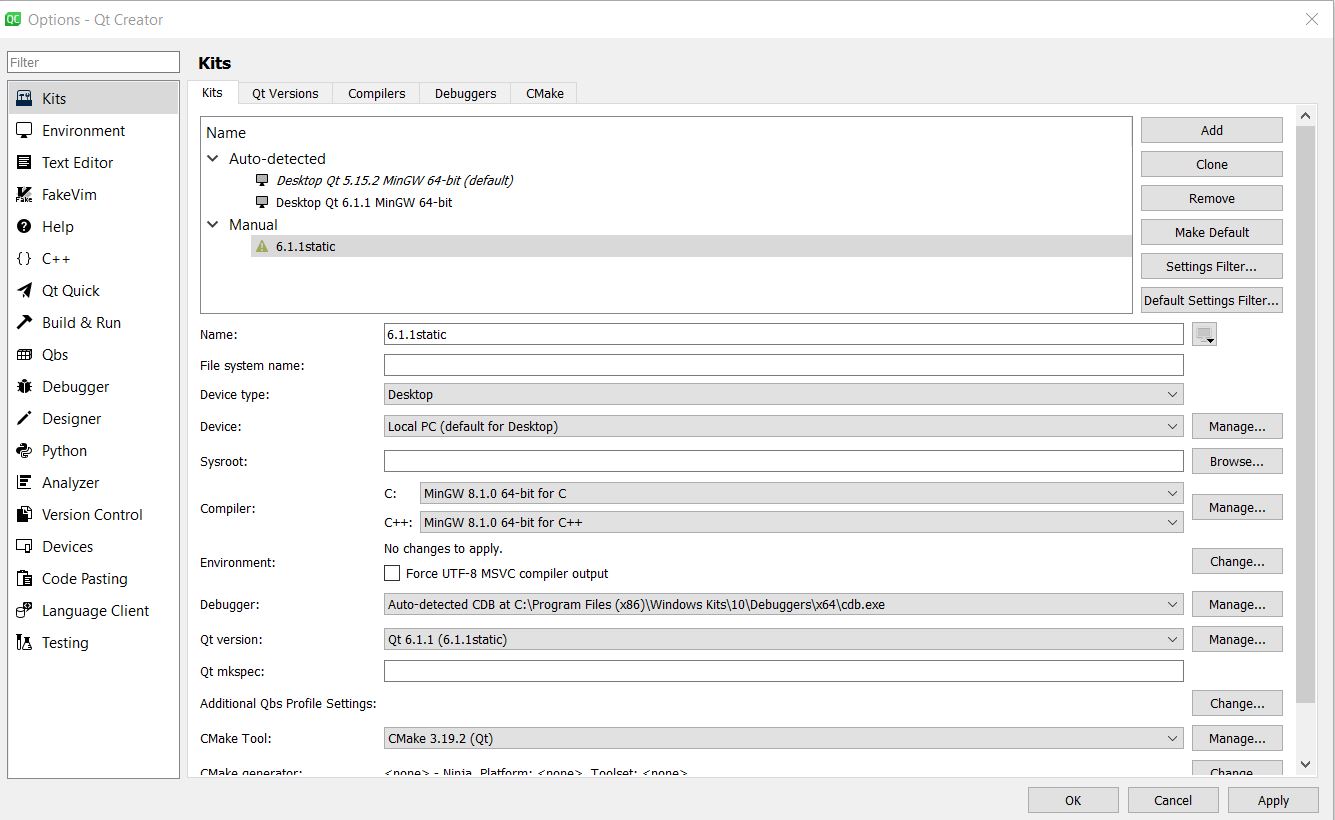Open the C++ settings category
Screen dimensions: 1335x820
(93, 258)
